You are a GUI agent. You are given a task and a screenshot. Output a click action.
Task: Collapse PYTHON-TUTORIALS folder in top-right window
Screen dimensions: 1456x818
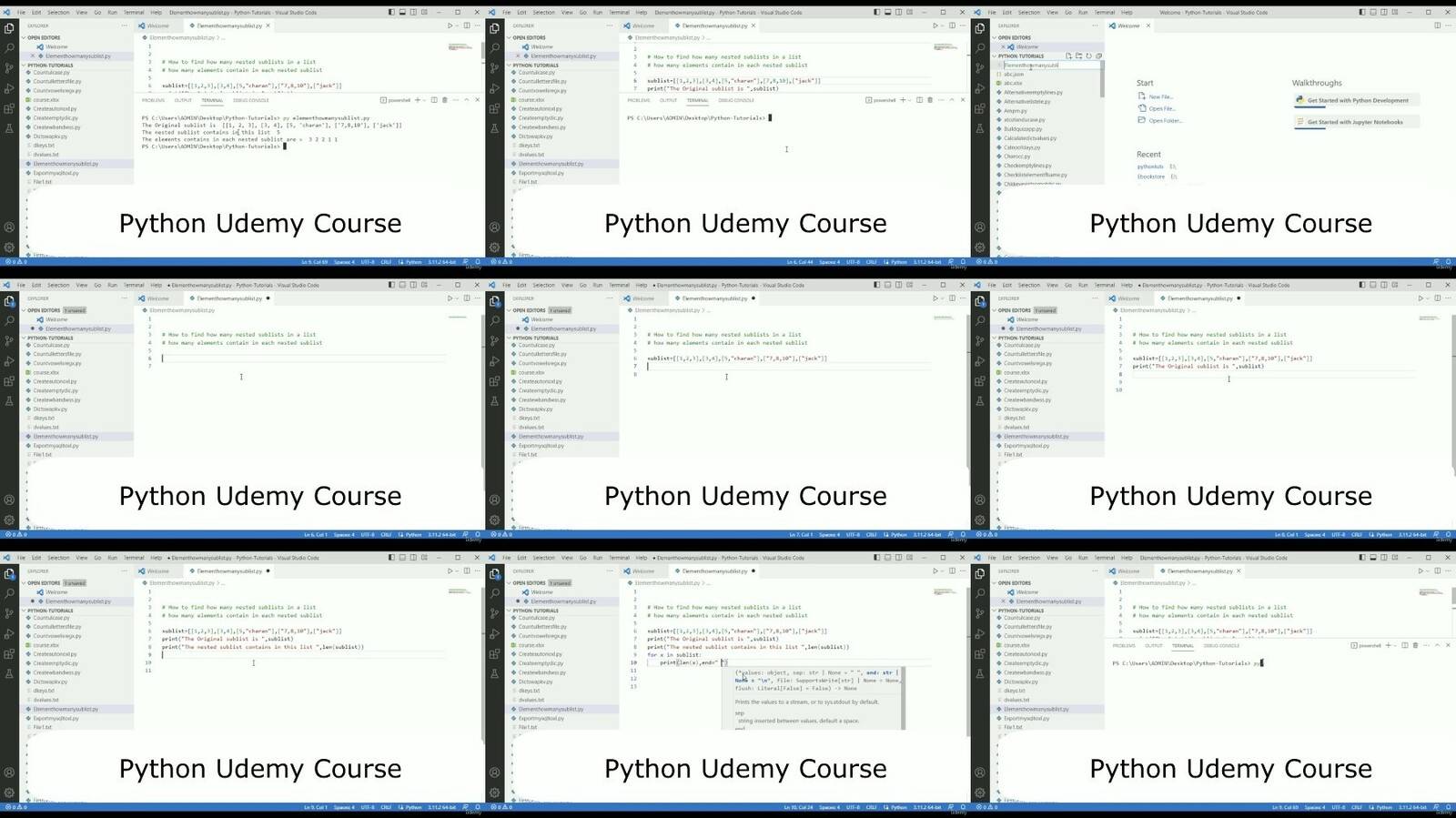(x=995, y=56)
